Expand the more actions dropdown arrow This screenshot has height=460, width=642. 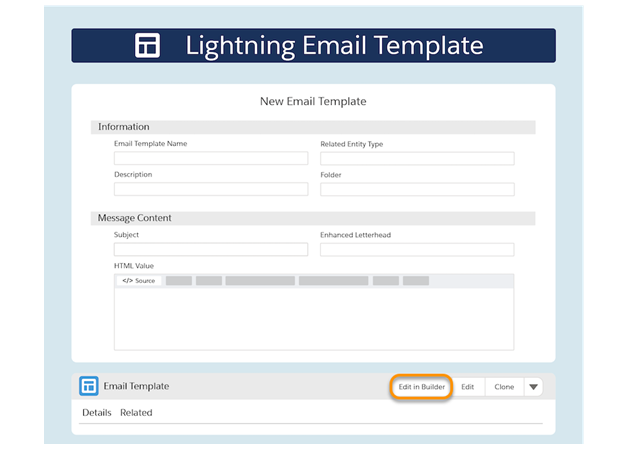(x=533, y=386)
